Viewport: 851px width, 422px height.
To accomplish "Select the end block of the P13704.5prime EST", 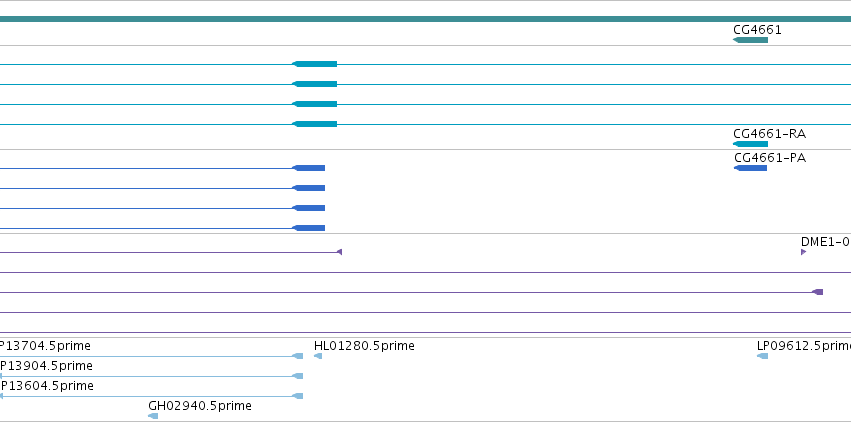I will (x=297, y=356).
